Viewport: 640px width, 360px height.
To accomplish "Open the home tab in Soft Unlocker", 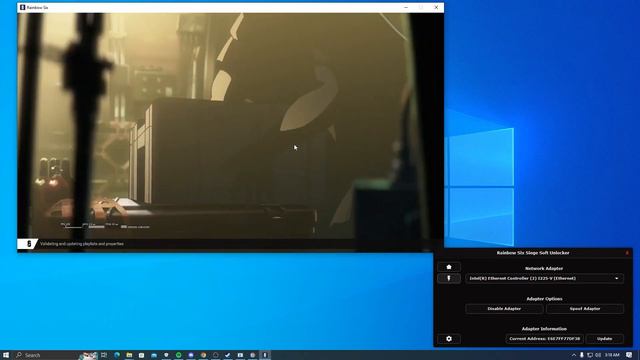I will 449,267.
